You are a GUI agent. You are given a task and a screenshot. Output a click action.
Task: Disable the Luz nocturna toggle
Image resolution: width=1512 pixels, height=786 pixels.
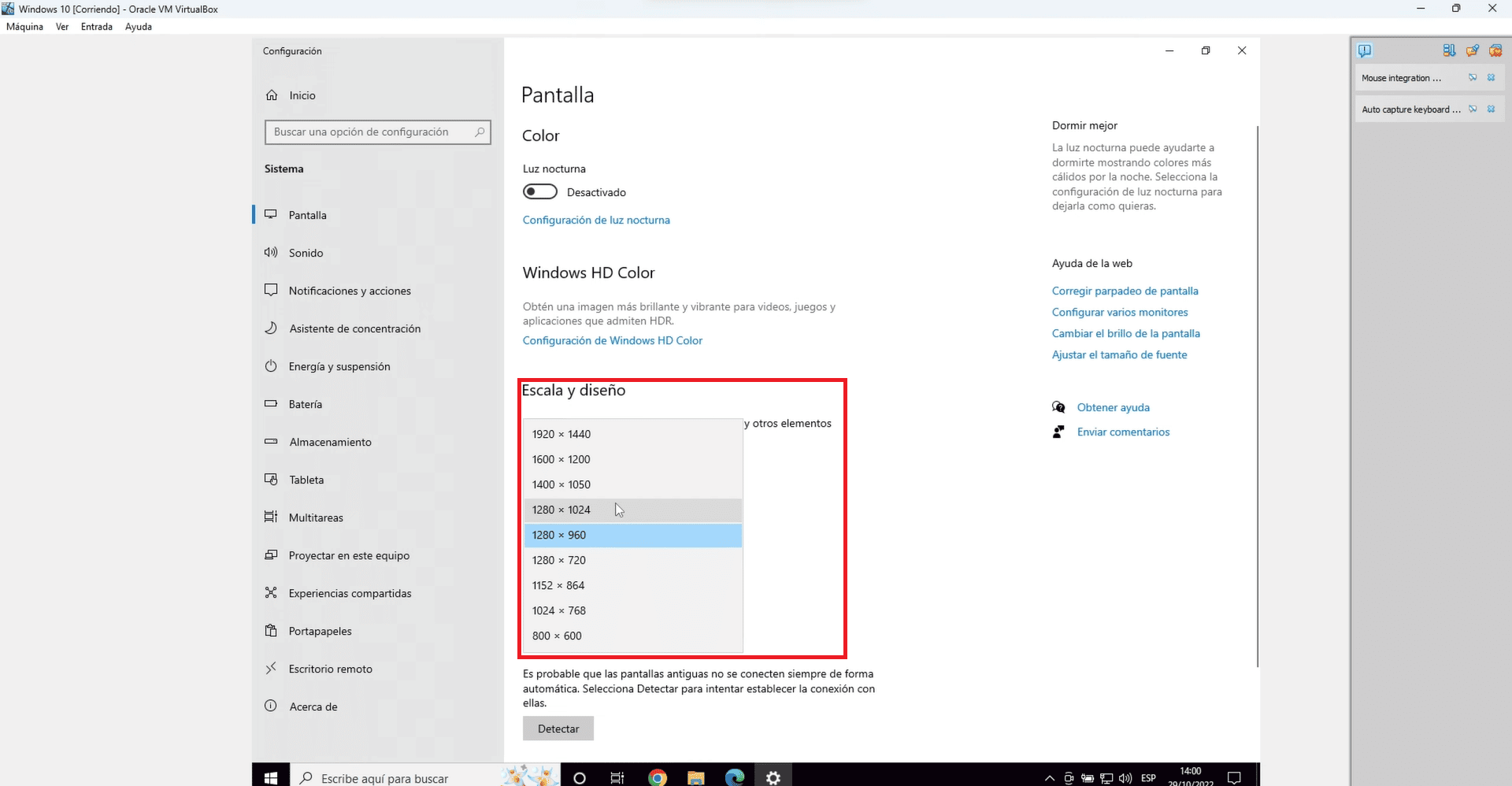pyautogui.click(x=539, y=191)
